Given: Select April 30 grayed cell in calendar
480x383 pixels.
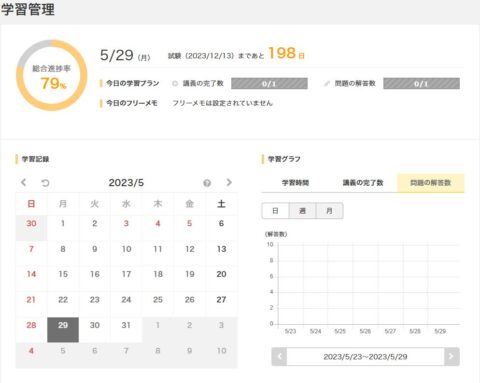Looking at the screenshot, I should (x=31, y=228).
